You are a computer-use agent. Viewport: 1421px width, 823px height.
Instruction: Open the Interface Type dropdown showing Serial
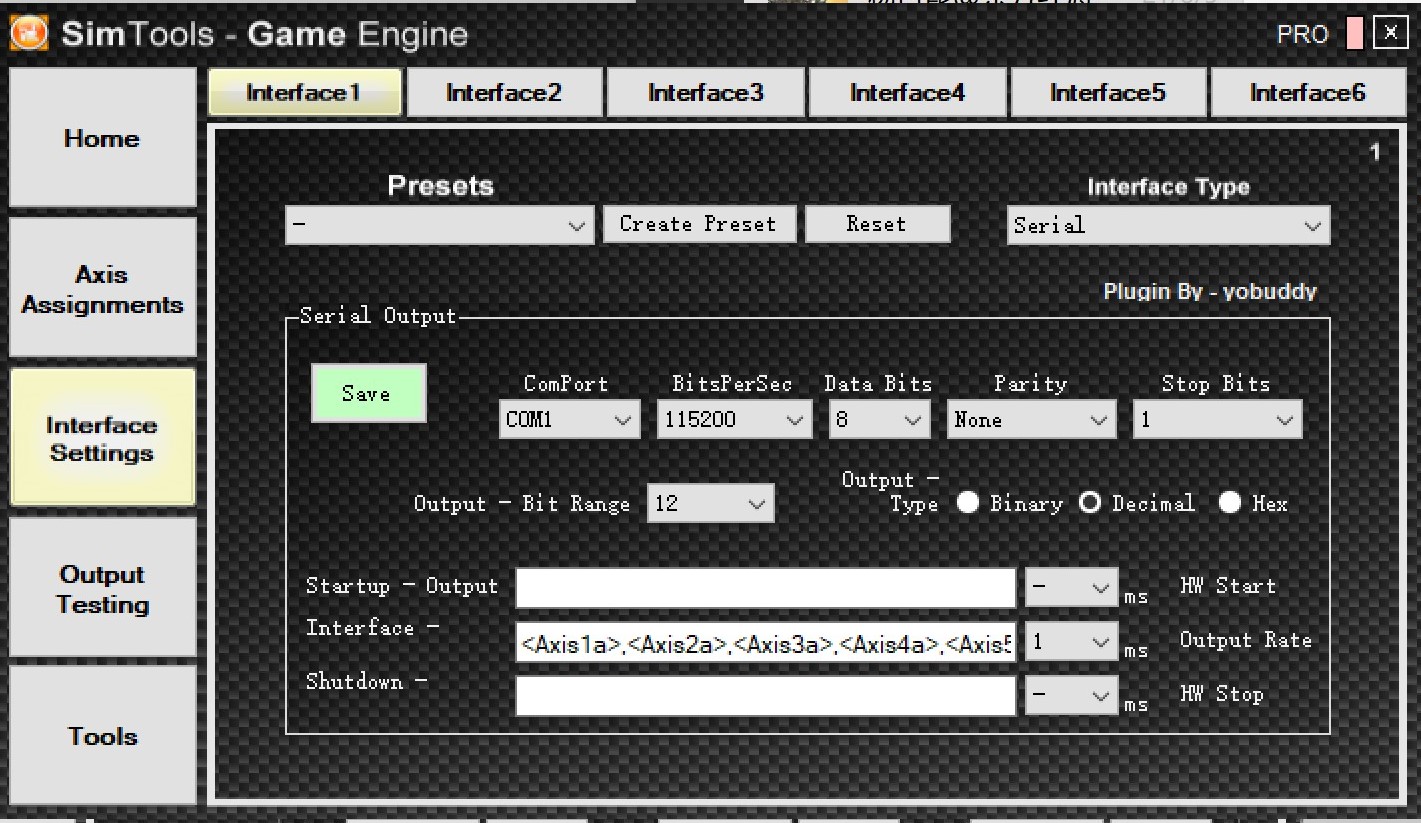pos(1168,226)
